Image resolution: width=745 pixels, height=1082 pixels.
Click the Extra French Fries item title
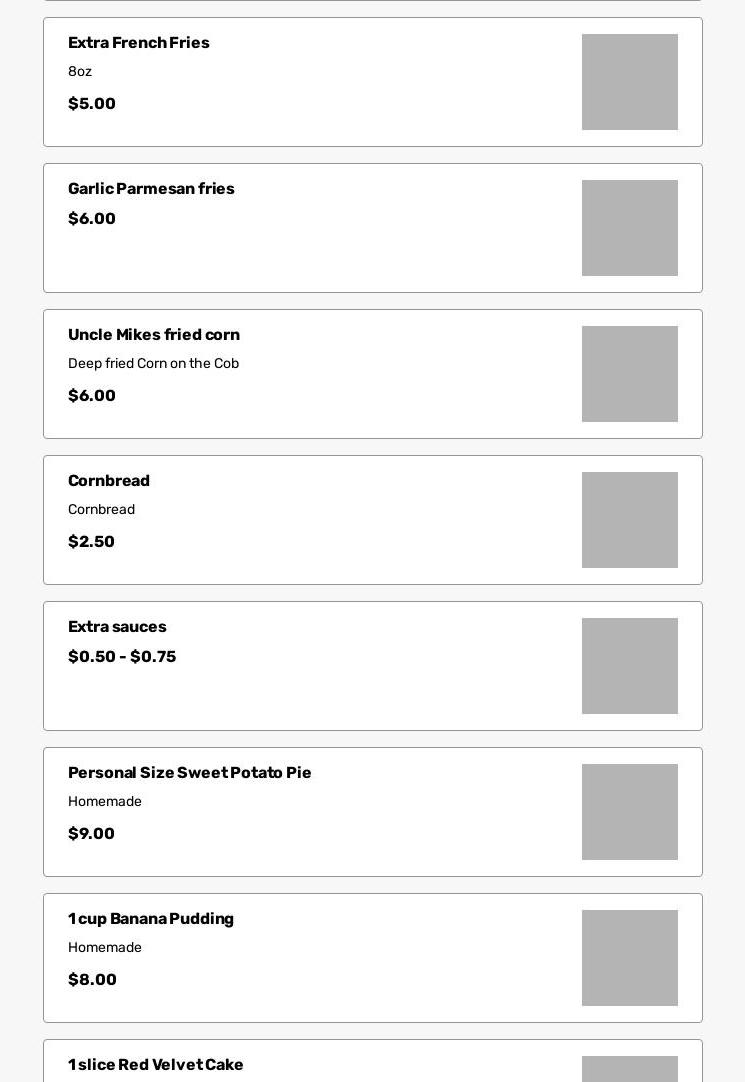point(138,43)
